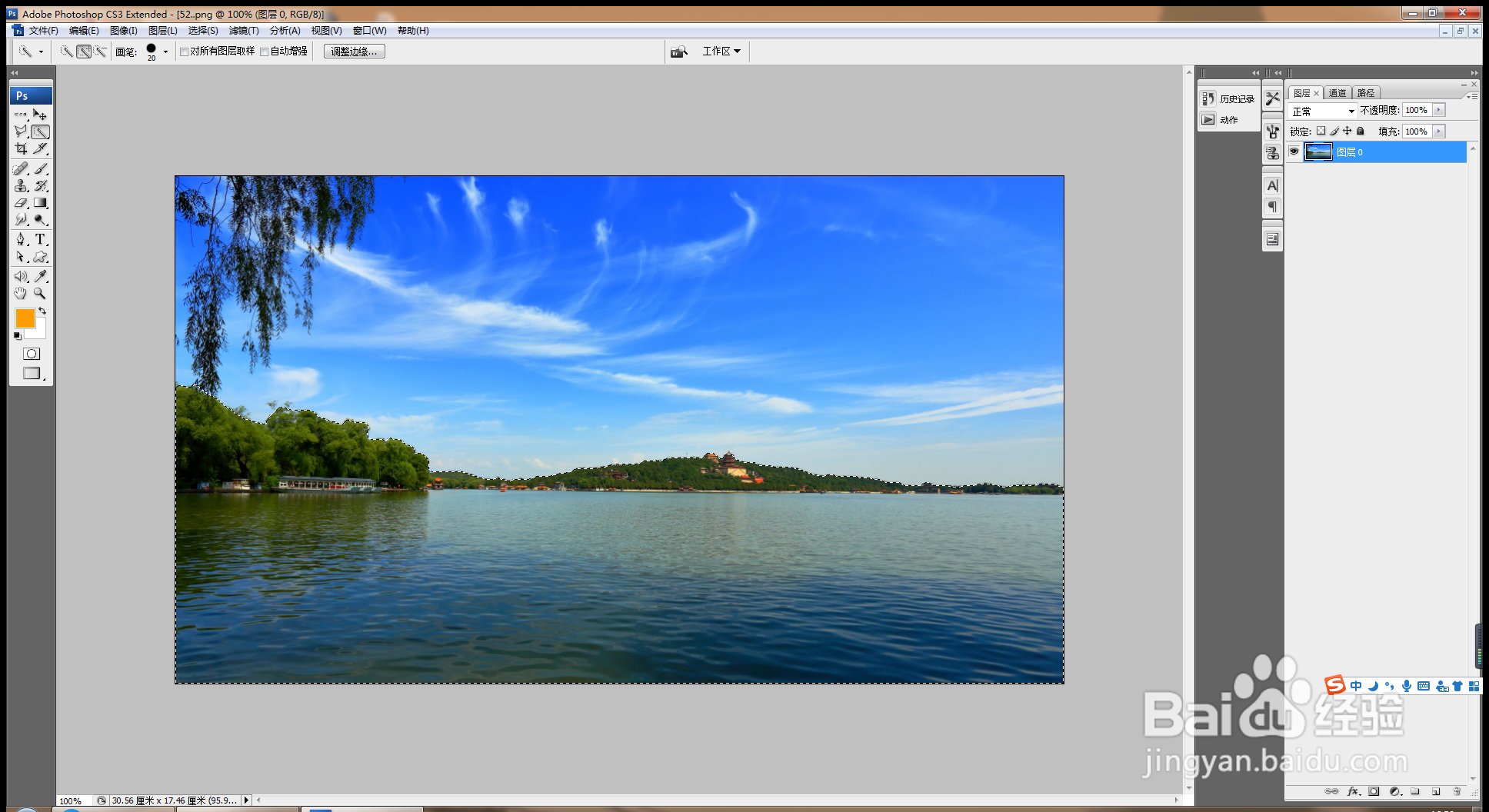Select the Path Selection tool
Viewport: 1489px width, 812px height.
pos(21,257)
